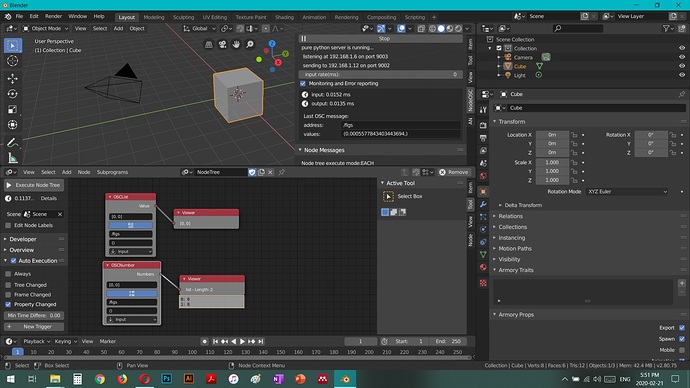Select the Cursor tool in viewport toolbar
The width and height of the screenshot is (690, 388).
point(12,60)
